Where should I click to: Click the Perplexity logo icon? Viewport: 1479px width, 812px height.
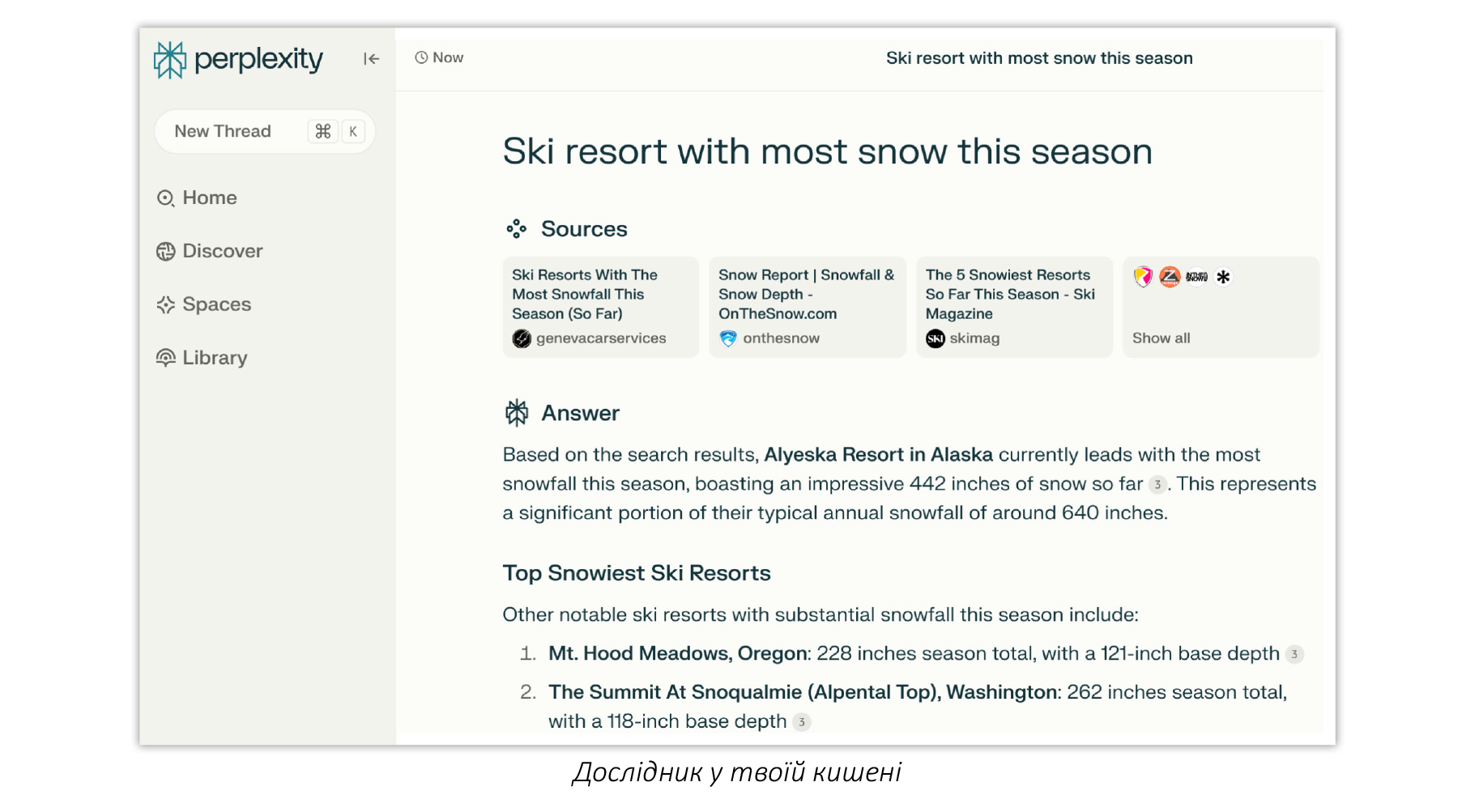[170, 60]
